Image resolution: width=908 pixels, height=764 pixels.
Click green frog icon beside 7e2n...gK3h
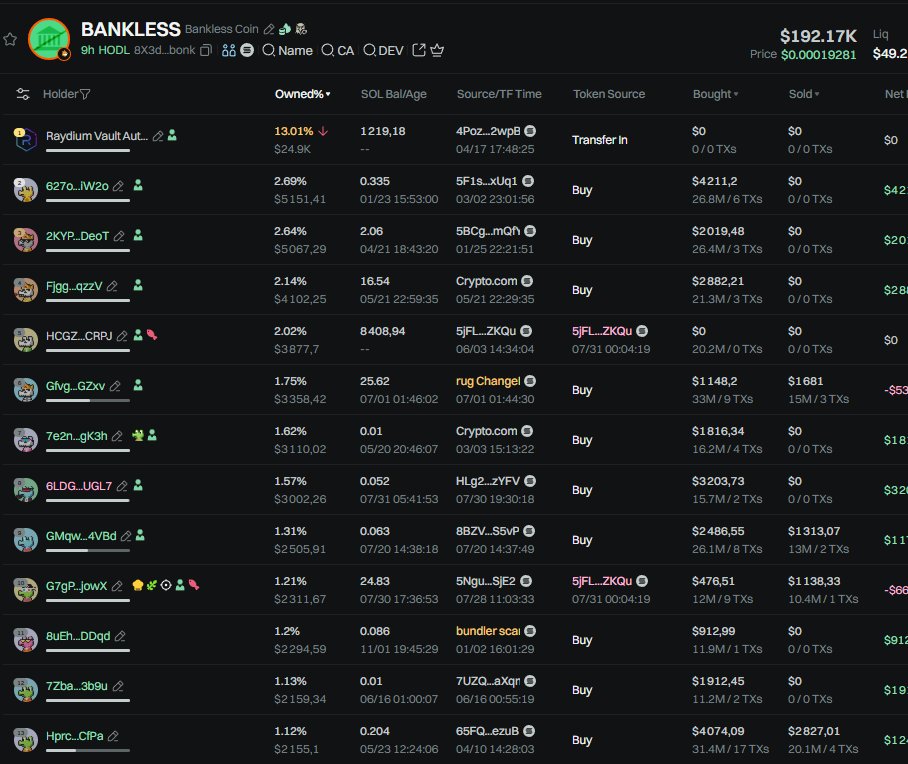[138, 435]
